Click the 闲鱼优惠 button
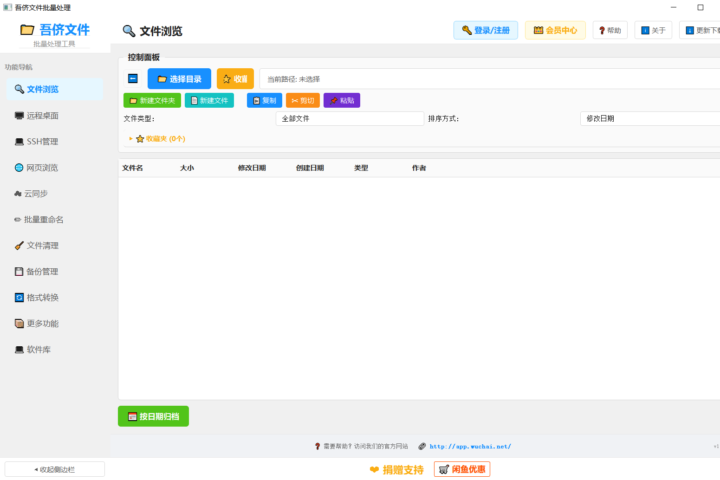This screenshot has height=480, width=720. tap(462, 469)
